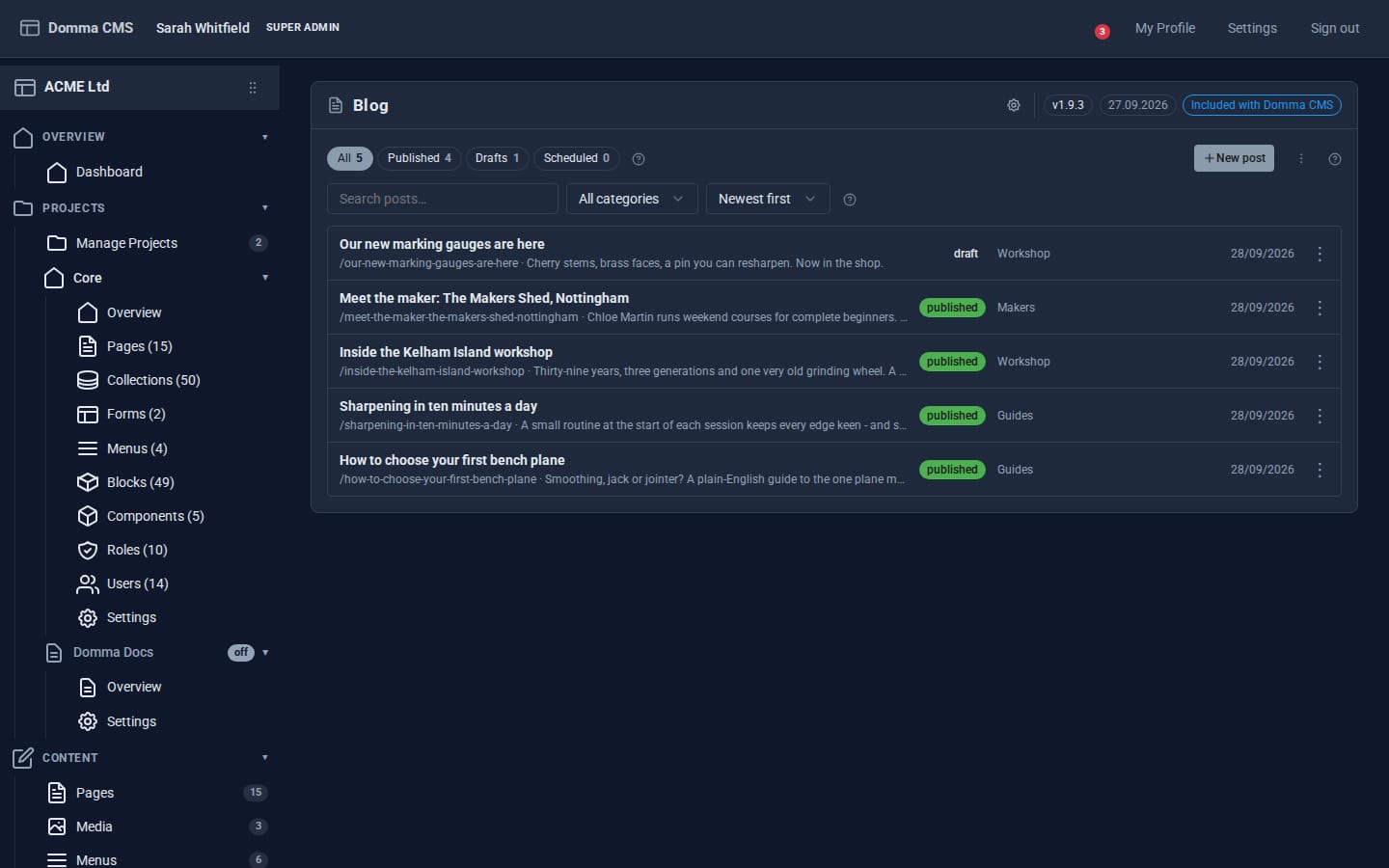Viewport: 1389px width, 868px height.
Task: Collapse the Projects sidebar section
Action: point(265,208)
